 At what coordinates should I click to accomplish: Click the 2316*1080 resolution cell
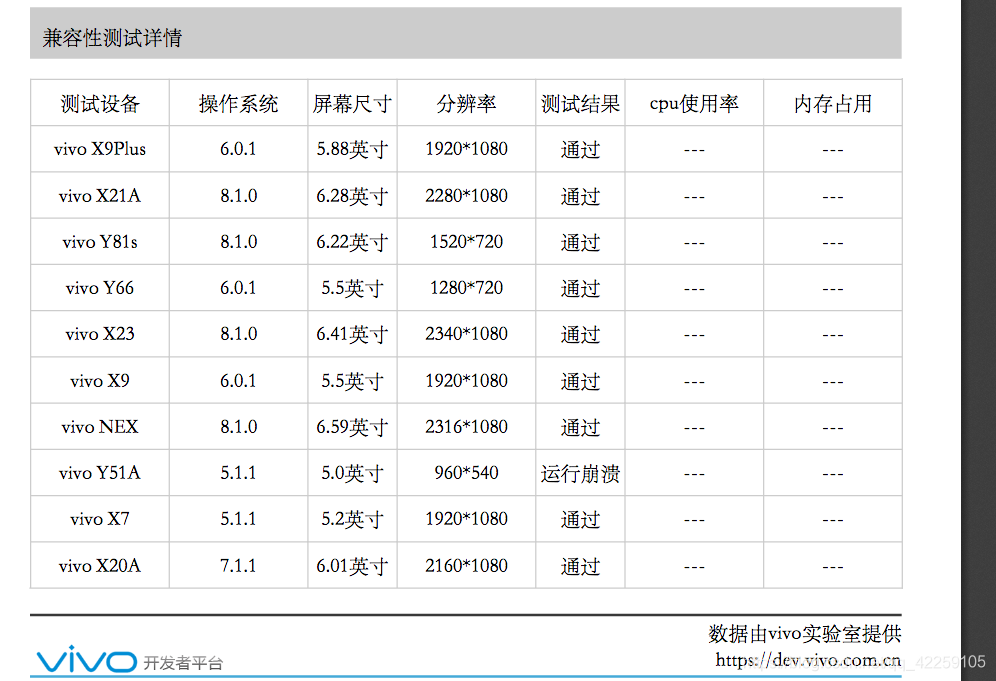[x=466, y=427]
